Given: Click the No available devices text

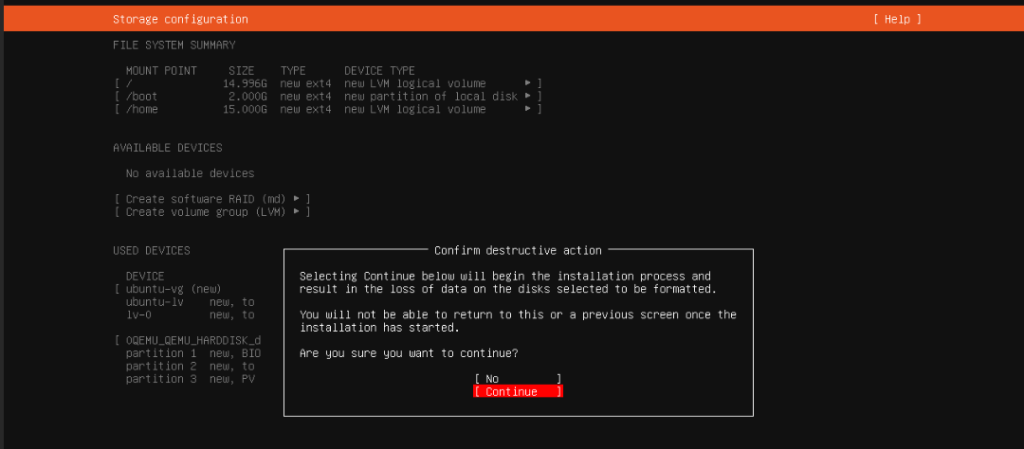Looking at the screenshot, I should click(x=189, y=173).
